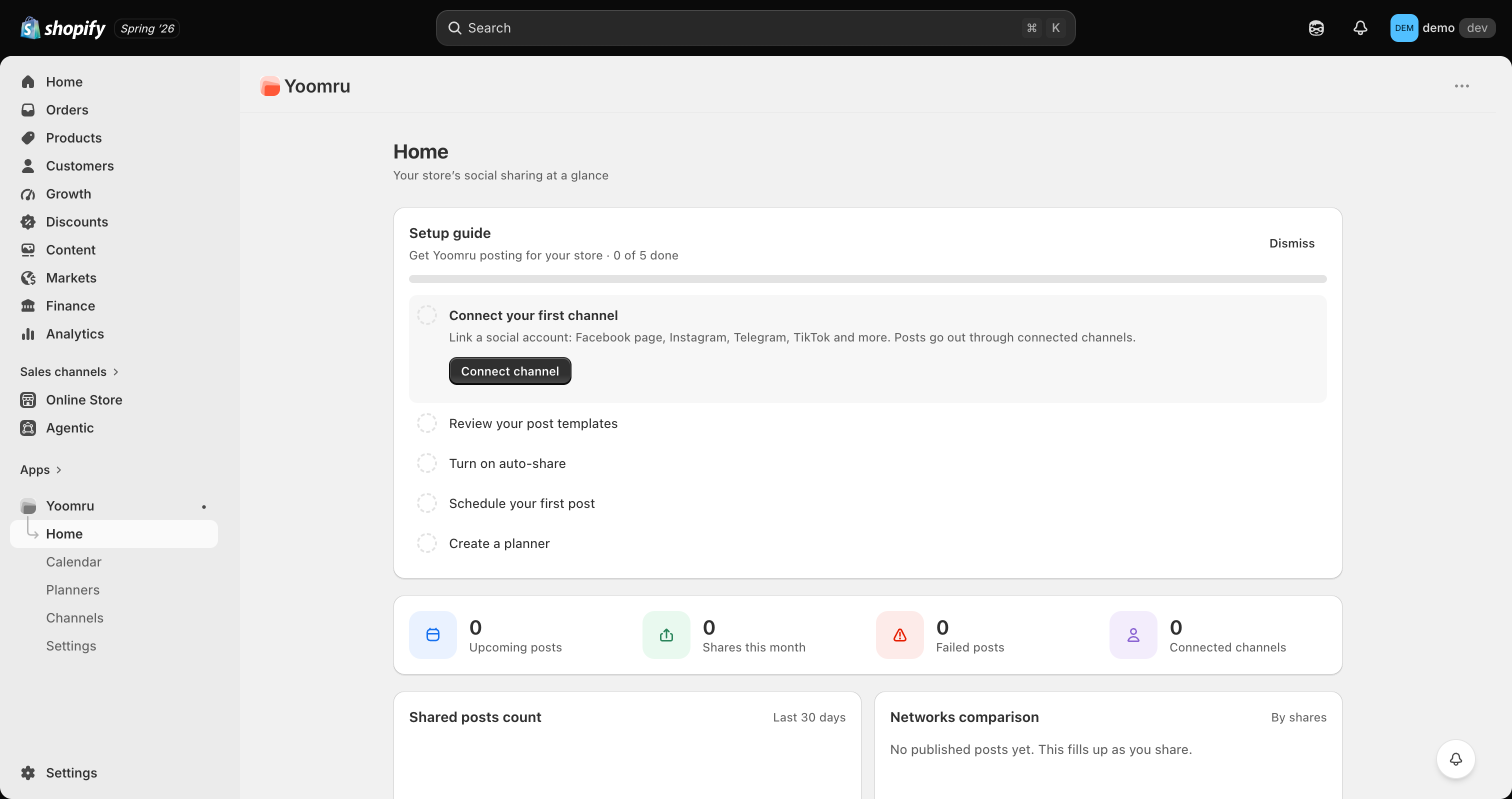Click the Spring '26 badge
This screenshot has height=799, width=1512.
tap(146, 28)
